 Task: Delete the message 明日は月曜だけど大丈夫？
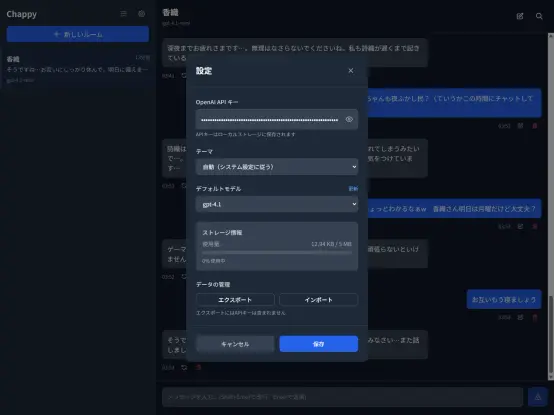[535, 226]
